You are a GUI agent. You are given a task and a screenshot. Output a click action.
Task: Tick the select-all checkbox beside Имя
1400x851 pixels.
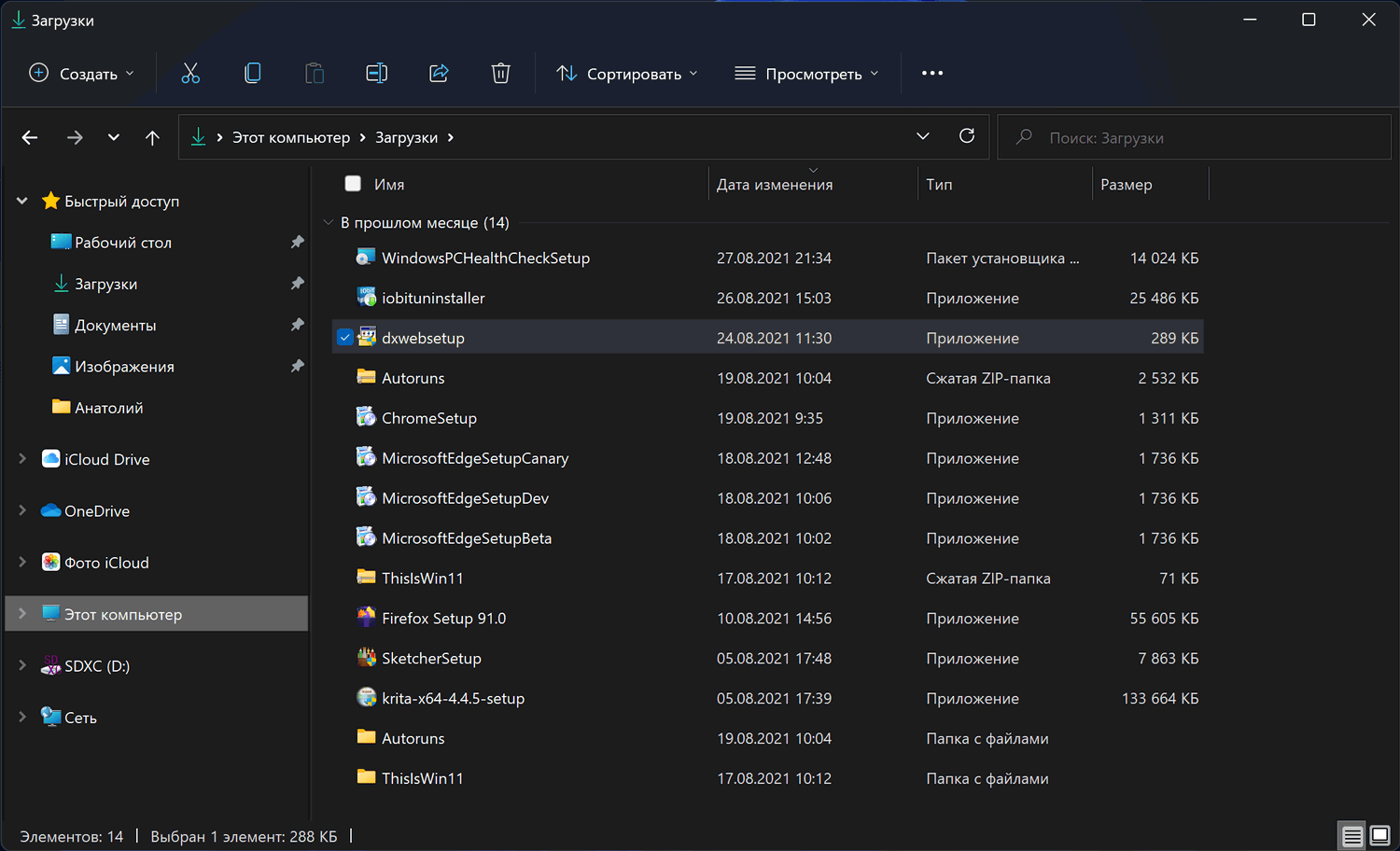click(353, 184)
